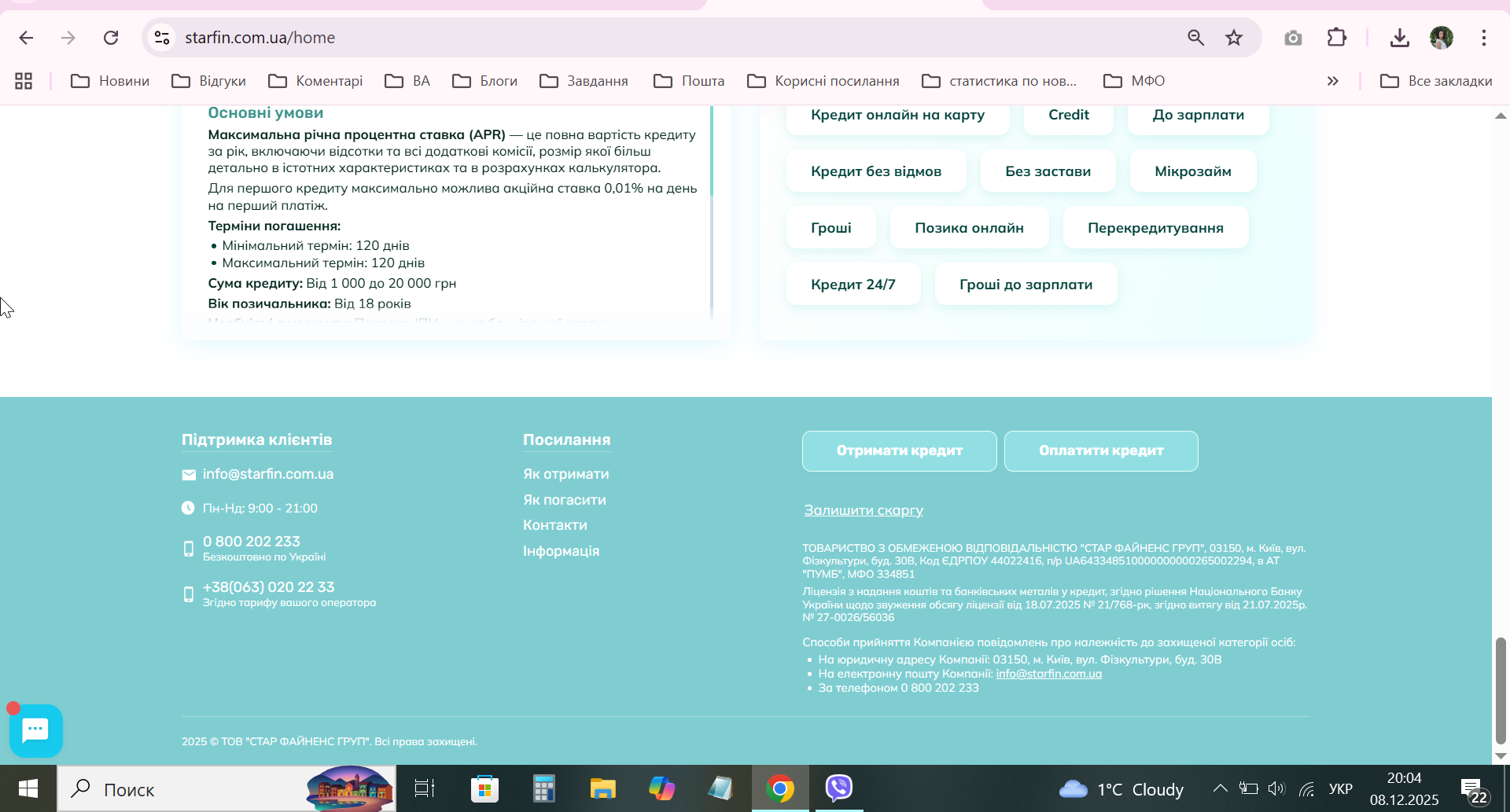Open Коментарі bookmark folder
The width and height of the screenshot is (1510, 812).
[x=315, y=81]
